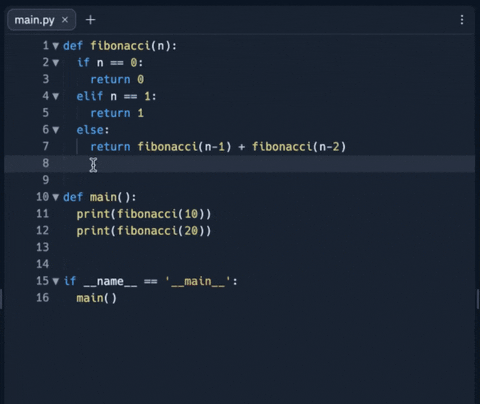This screenshot has width=480, height=404.
Task: Click line number 7 in gutter
Action: (46, 146)
